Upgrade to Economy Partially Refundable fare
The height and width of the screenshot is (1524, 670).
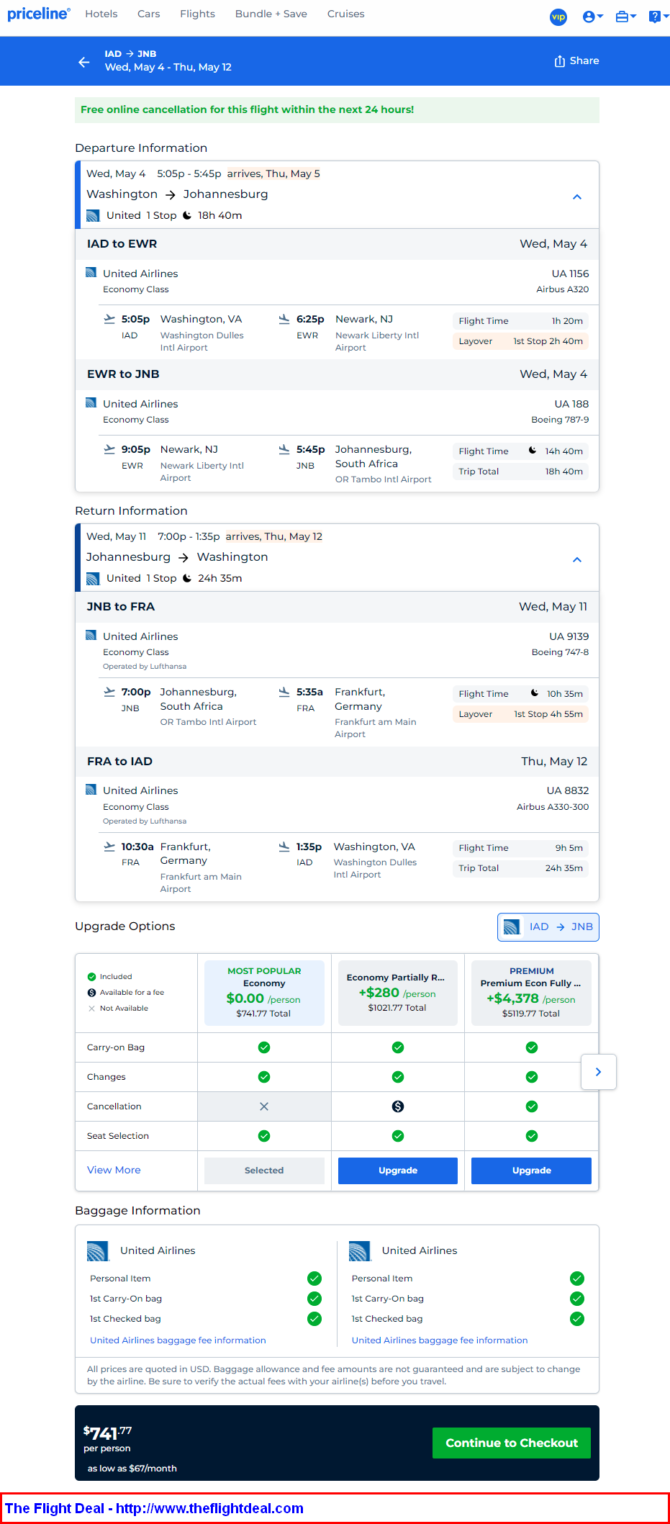point(398,1170)
